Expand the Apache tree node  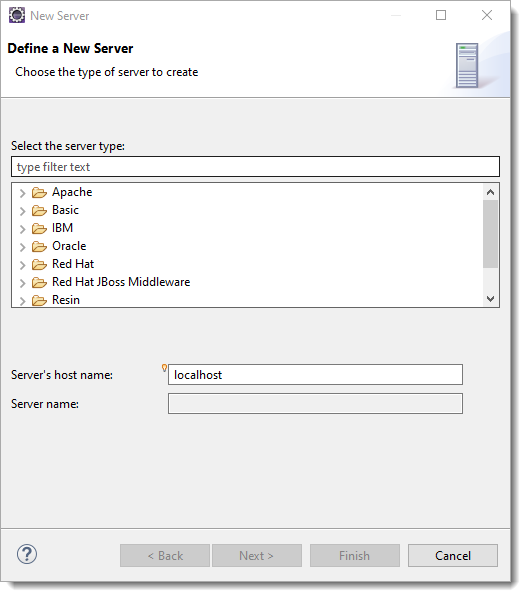point(23,193)
